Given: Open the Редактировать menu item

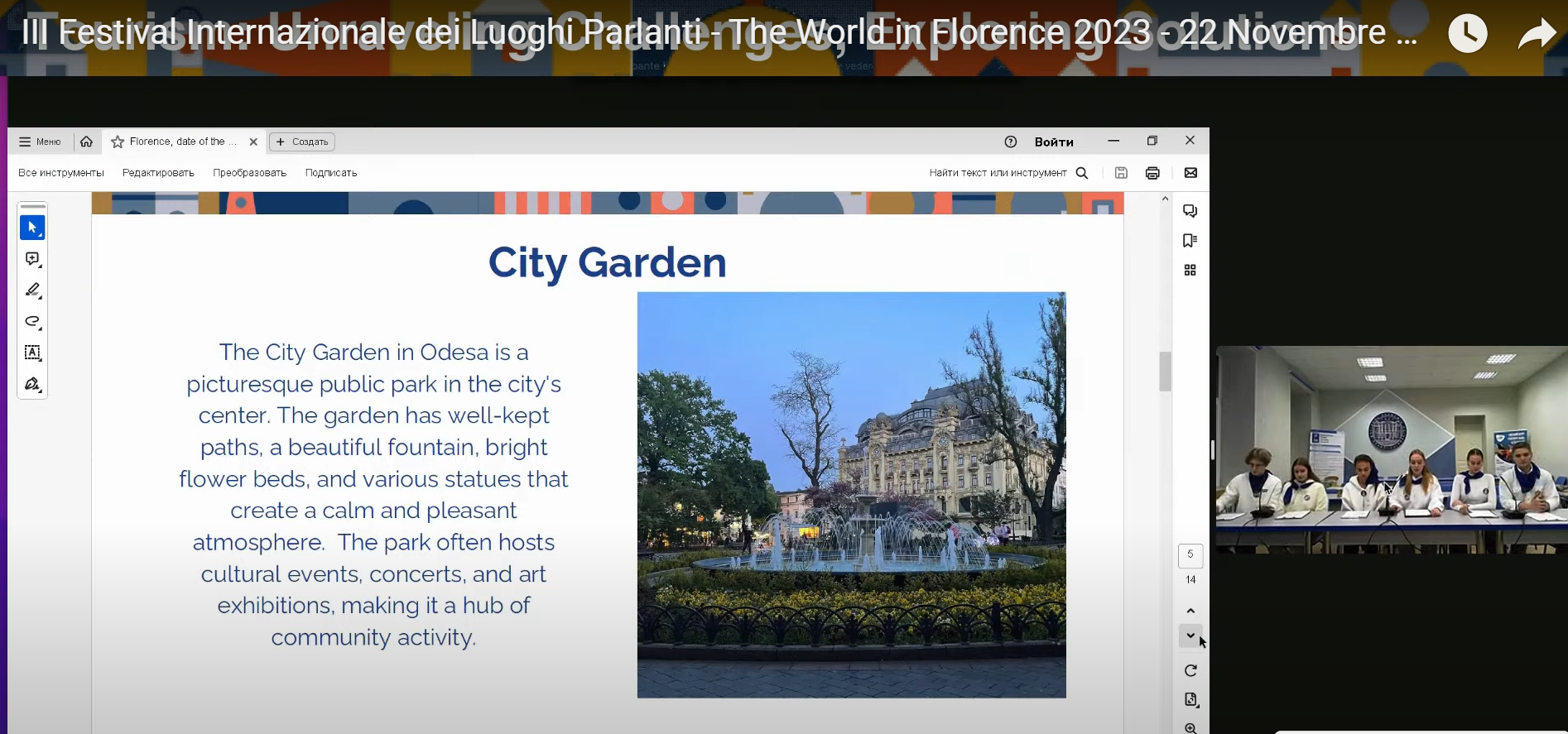Looking at the screenshot, I should coord(158,173).
